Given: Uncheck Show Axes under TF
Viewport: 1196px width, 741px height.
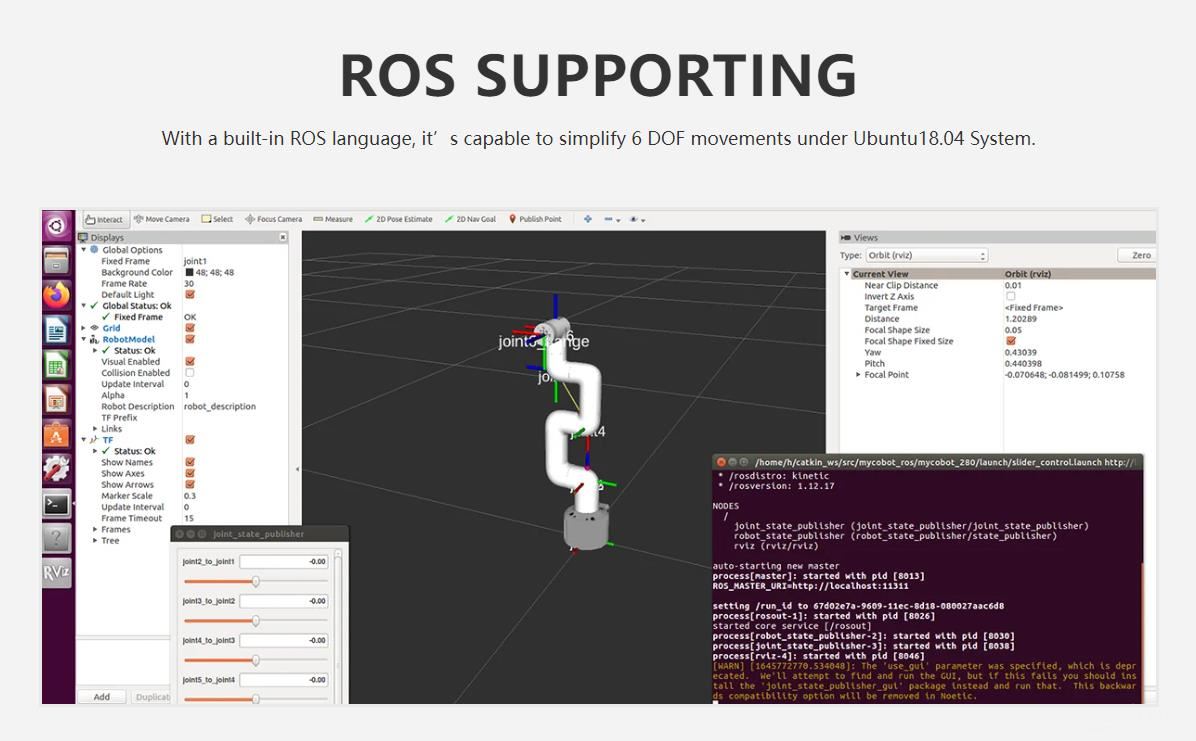Looking at the screenshot, I should pyautogui.click(x=190, y=473).
